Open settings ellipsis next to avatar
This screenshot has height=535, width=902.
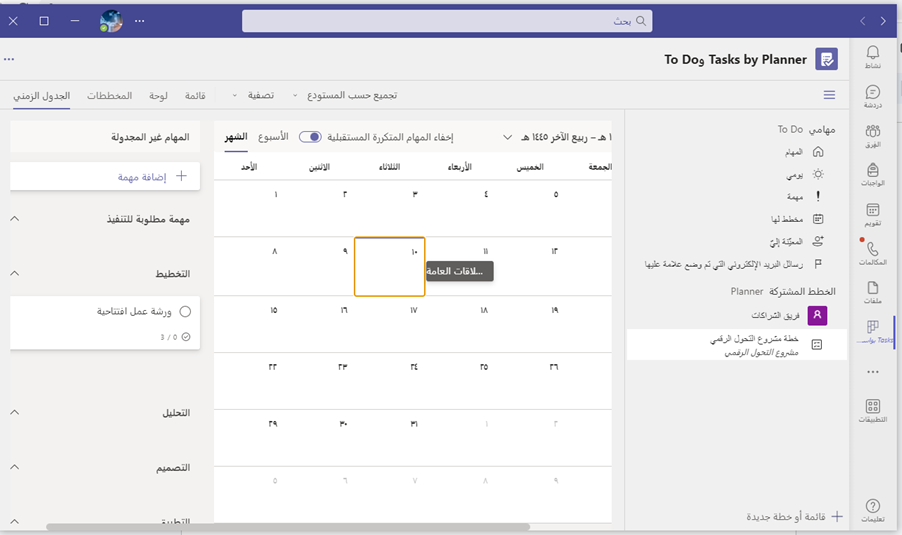(x=140, y=21)
